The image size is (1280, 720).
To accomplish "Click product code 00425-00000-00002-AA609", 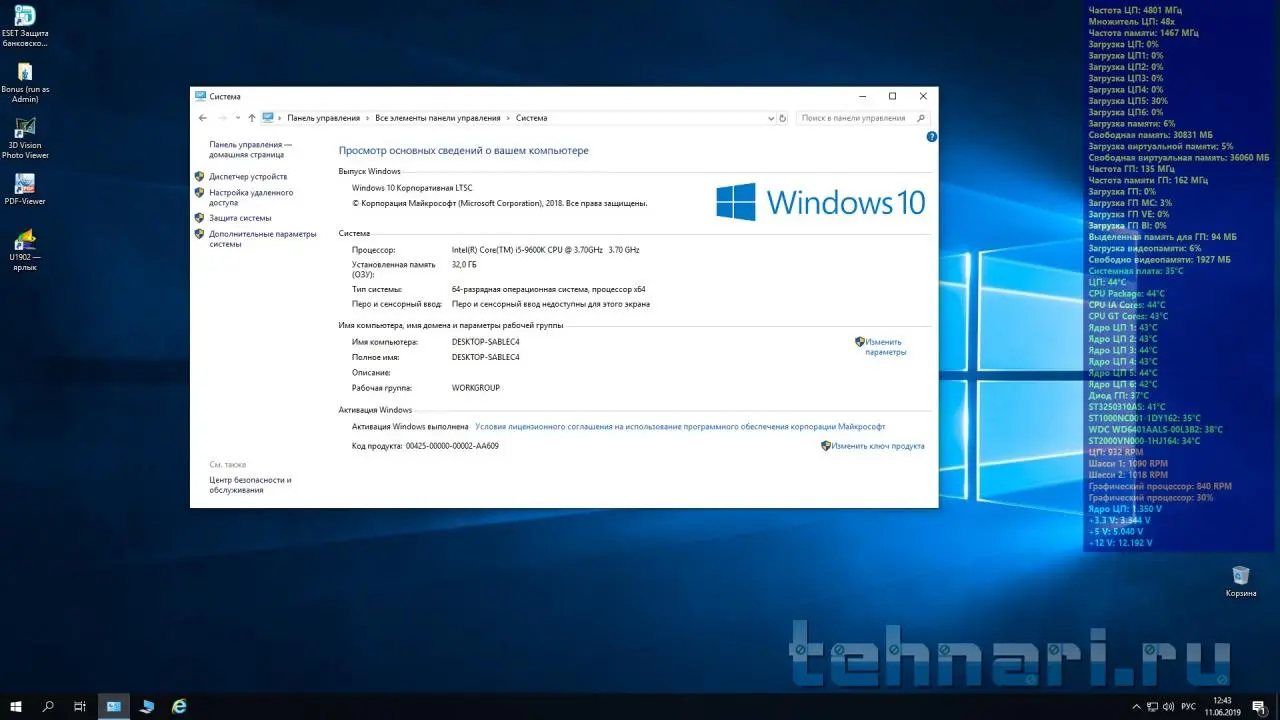I will 452,446.
